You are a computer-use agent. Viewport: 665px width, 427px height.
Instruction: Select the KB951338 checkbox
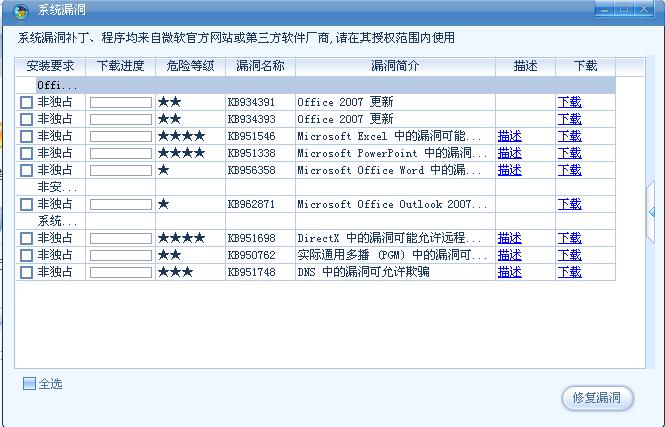[26, 153]
